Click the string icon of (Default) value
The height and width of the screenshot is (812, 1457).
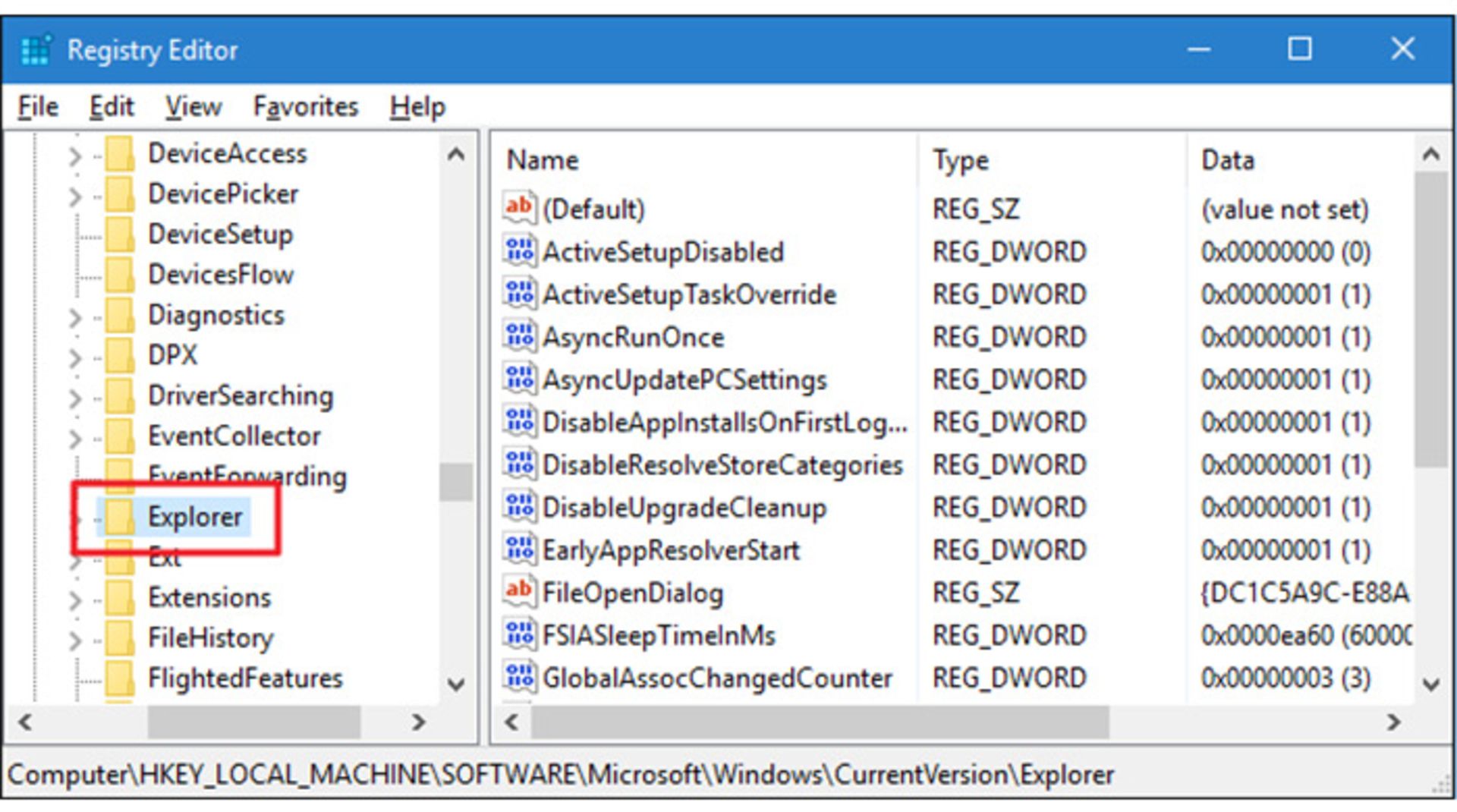[x=520, y=208]
